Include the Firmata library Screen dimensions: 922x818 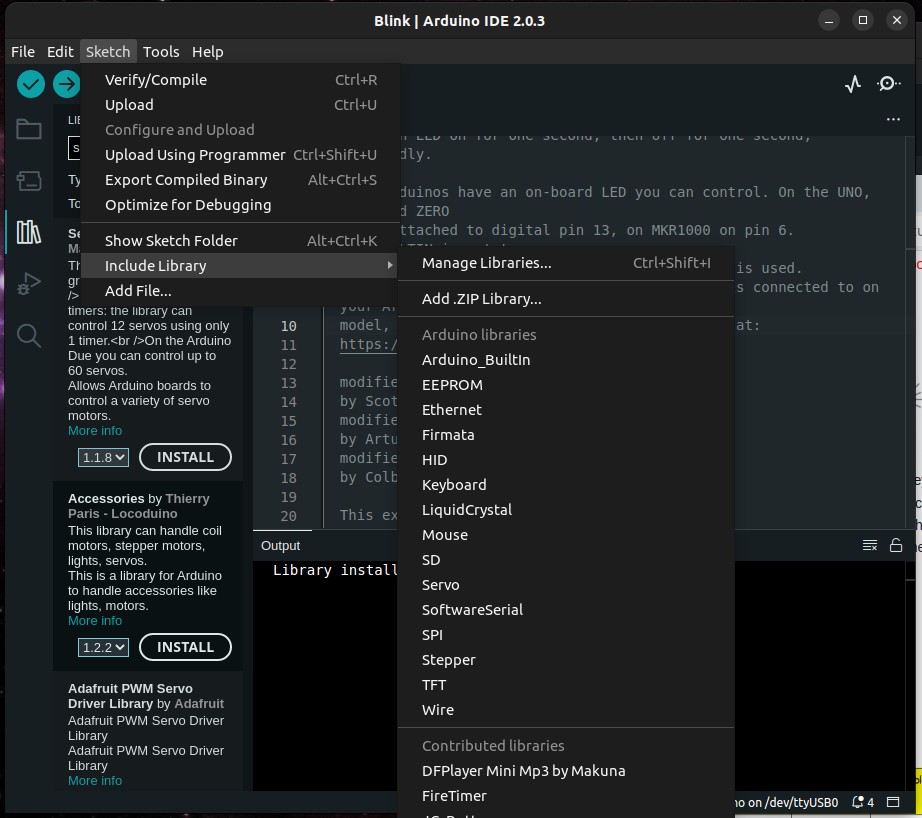pos(566,435)
